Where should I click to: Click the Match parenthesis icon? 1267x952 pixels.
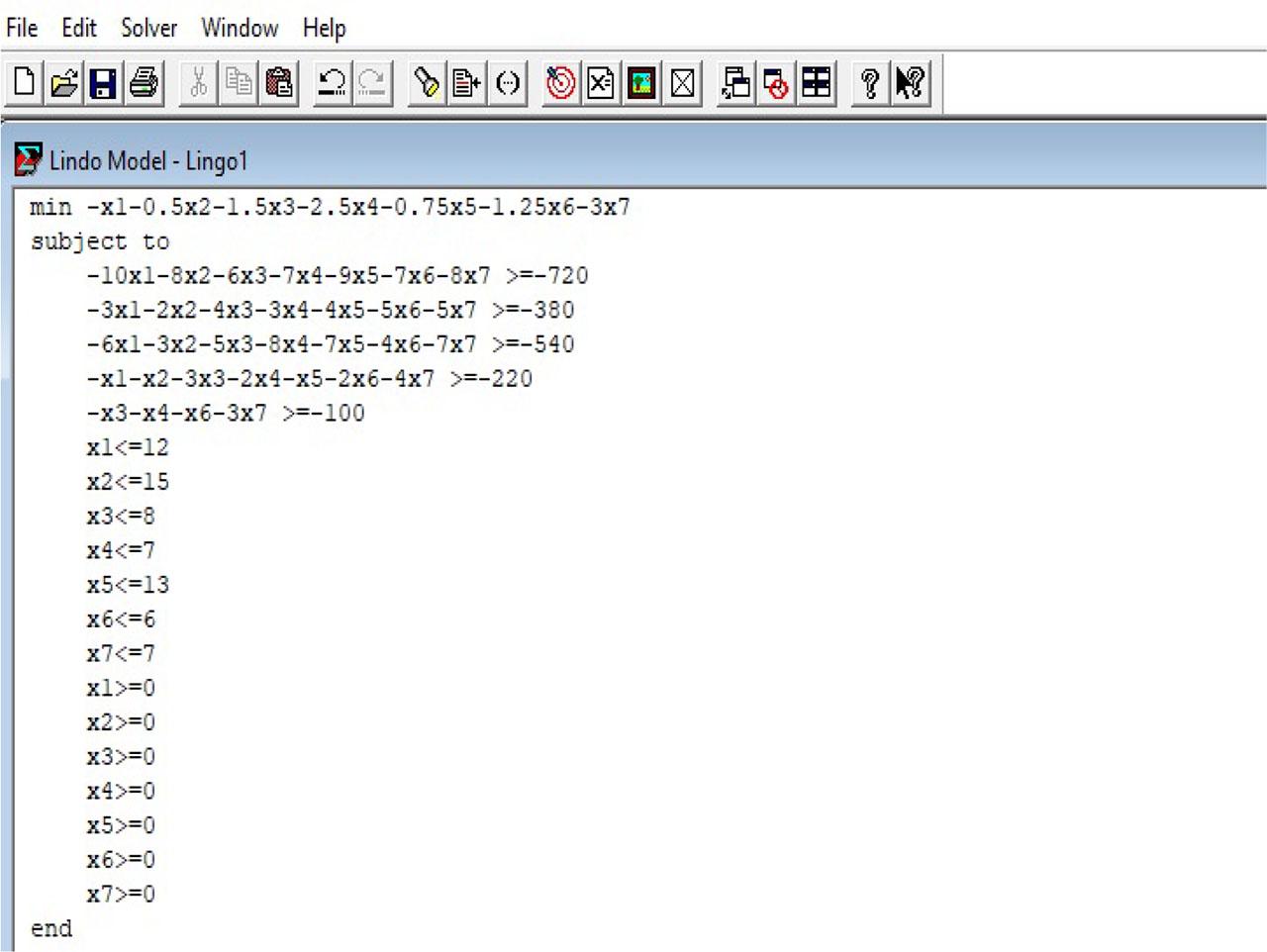coord(507,83)
